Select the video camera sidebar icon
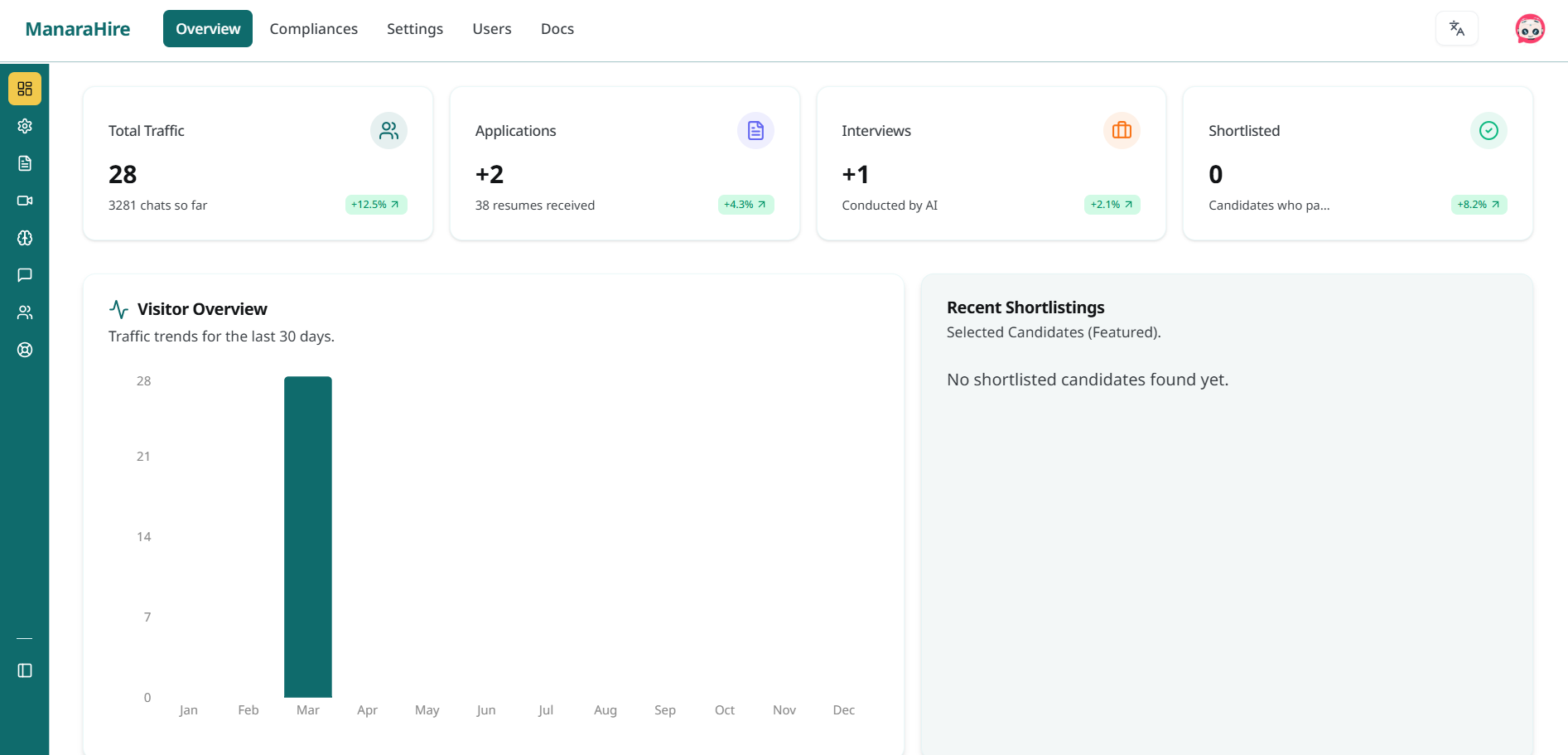1568x755 pixels. (25, 201)
